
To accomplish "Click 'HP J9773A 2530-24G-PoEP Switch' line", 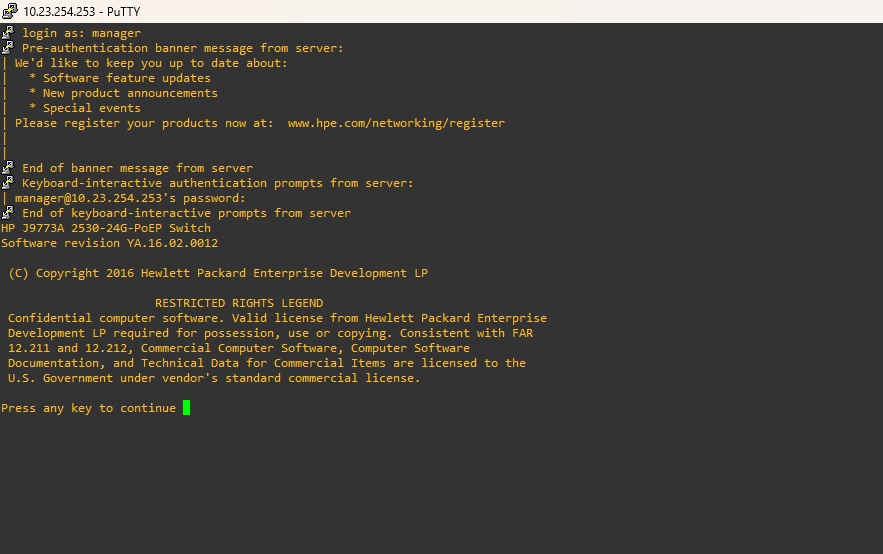I will 106,228.
